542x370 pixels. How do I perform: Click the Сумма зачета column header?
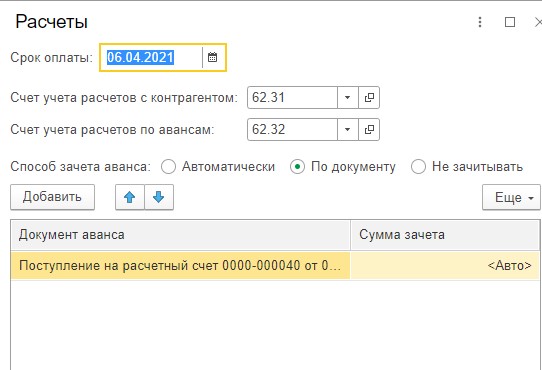tap(445, 235)
